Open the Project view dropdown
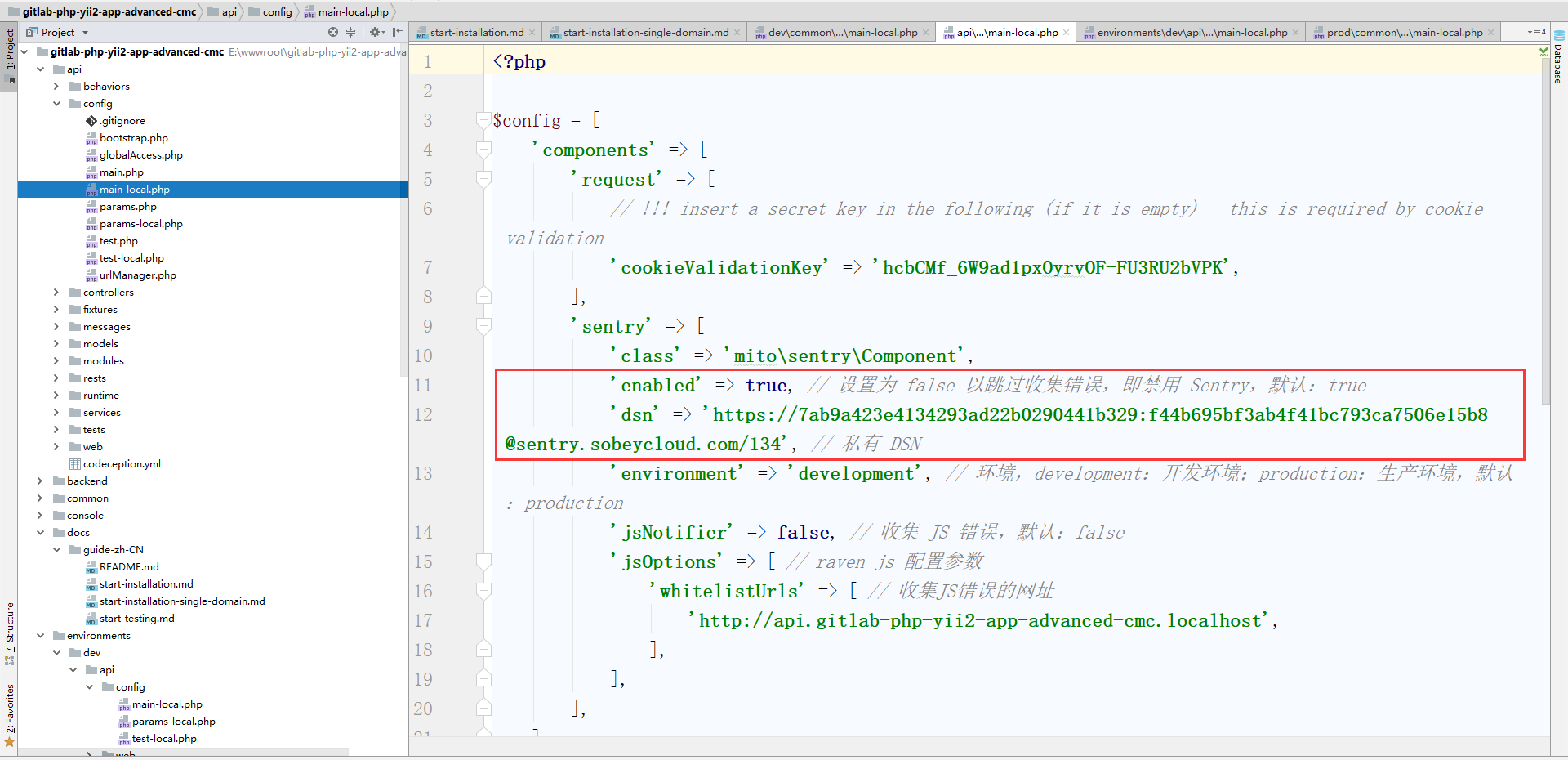This screenshot has height=760, width=1568. coord(85,33)
